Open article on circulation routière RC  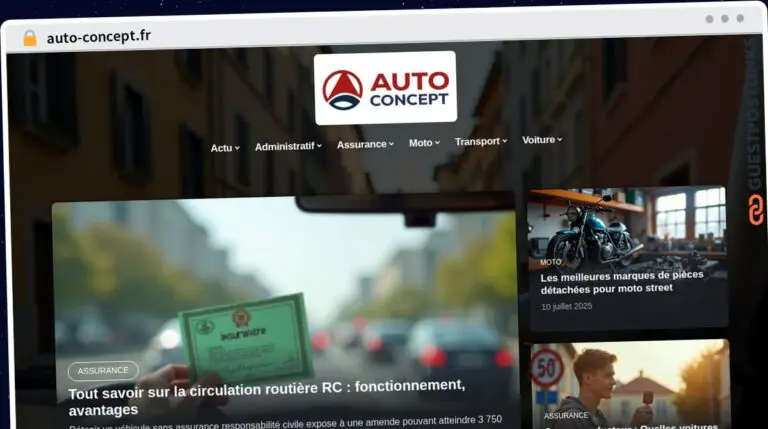(266, 397)
